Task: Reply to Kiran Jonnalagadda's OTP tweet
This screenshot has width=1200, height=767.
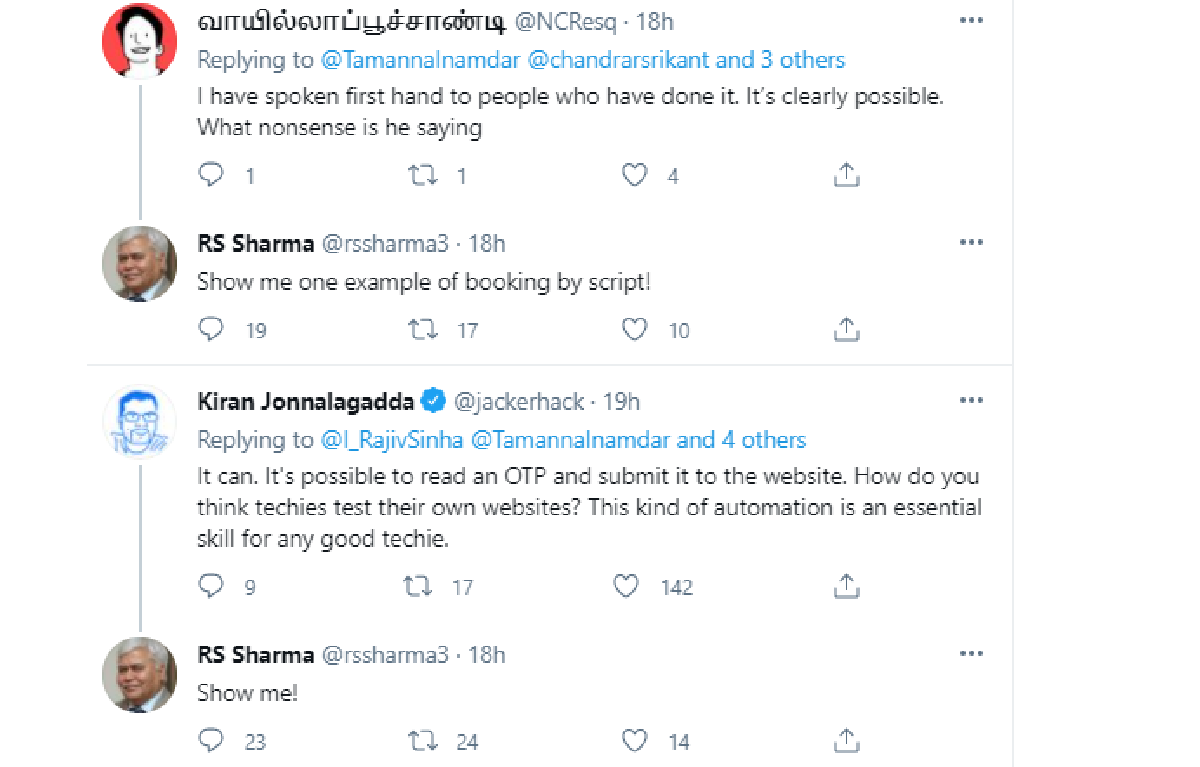Action: [211, 586]
